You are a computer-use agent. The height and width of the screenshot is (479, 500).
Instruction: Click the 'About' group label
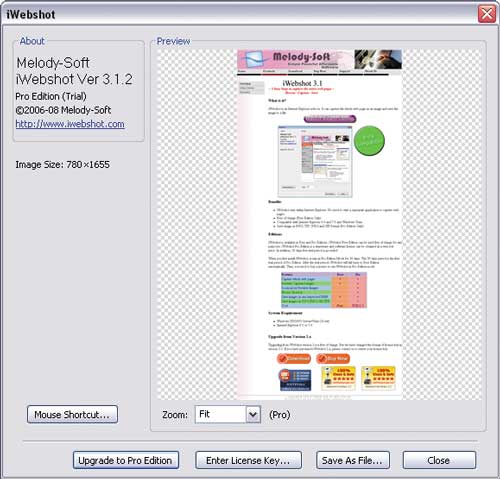click(x=32, y=41)
